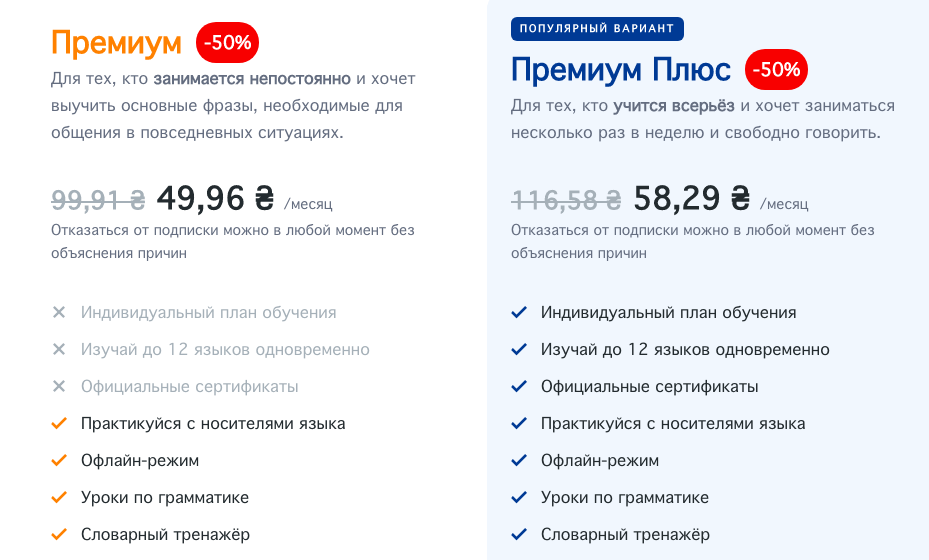Click the X icon next to Изучай до 12 языков

59,349
